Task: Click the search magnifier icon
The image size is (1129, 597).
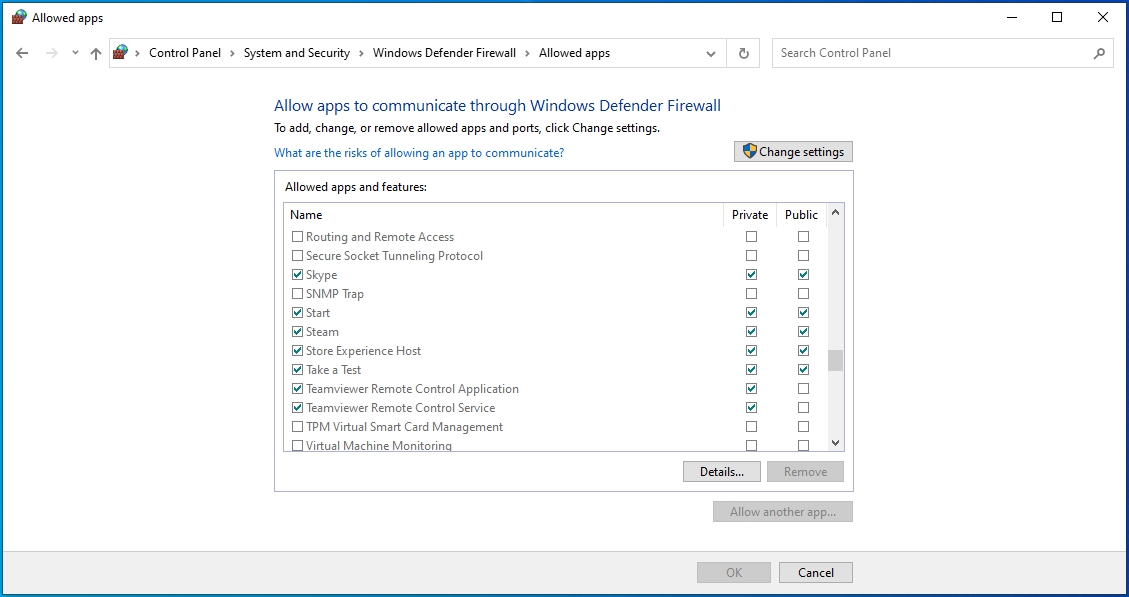Action: [x=1099, y=53]
